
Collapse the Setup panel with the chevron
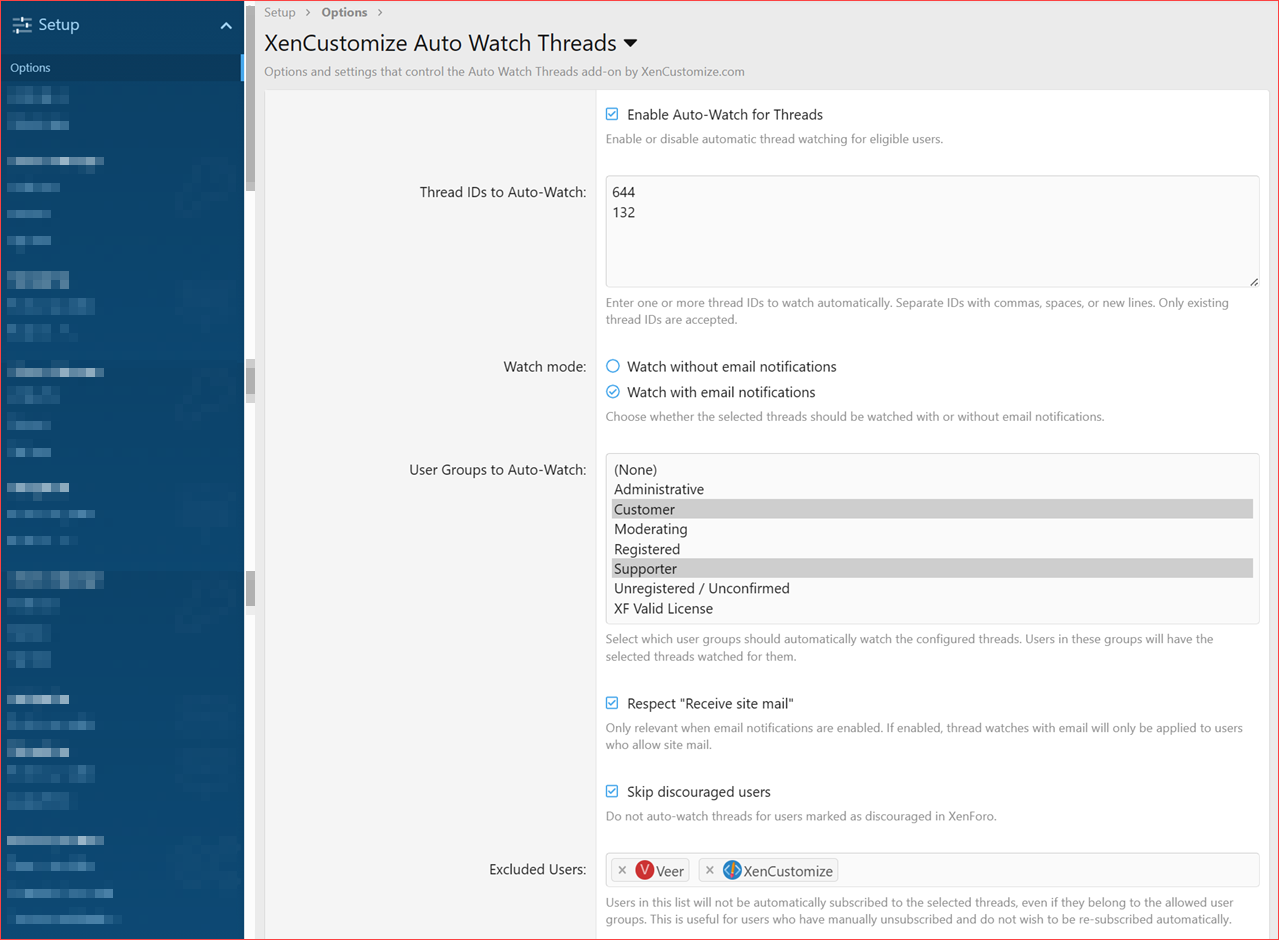(227, 24)
